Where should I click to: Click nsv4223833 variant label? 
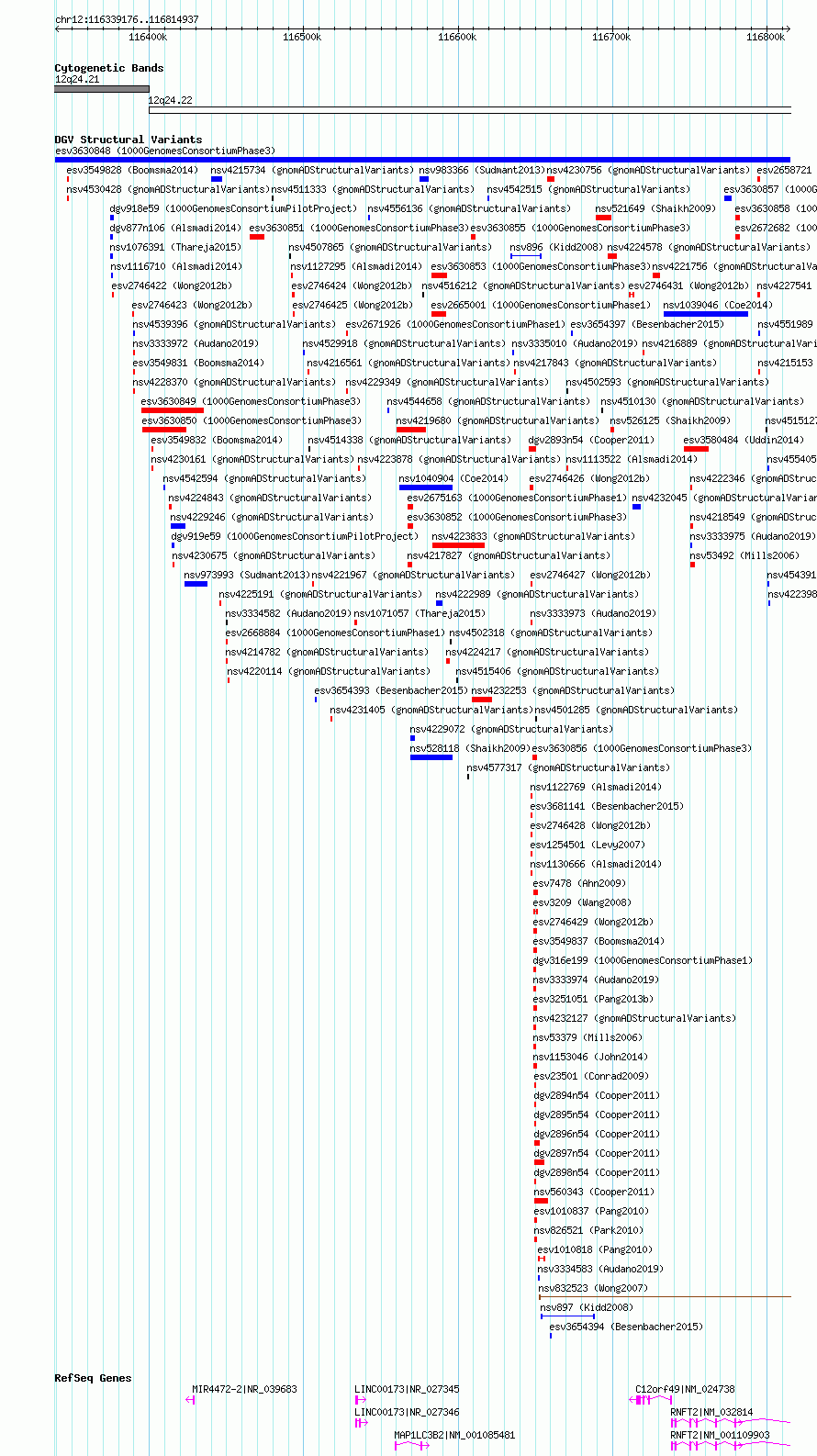click(533, 536)
